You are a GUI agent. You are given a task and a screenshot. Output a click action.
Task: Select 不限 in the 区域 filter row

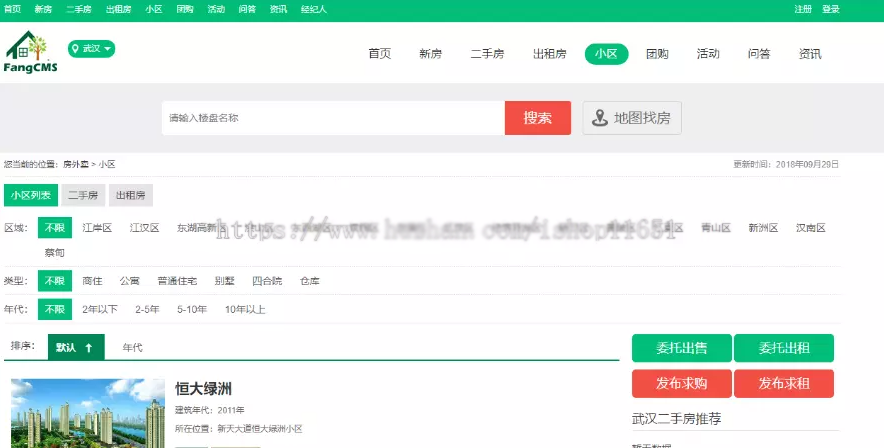55,228
